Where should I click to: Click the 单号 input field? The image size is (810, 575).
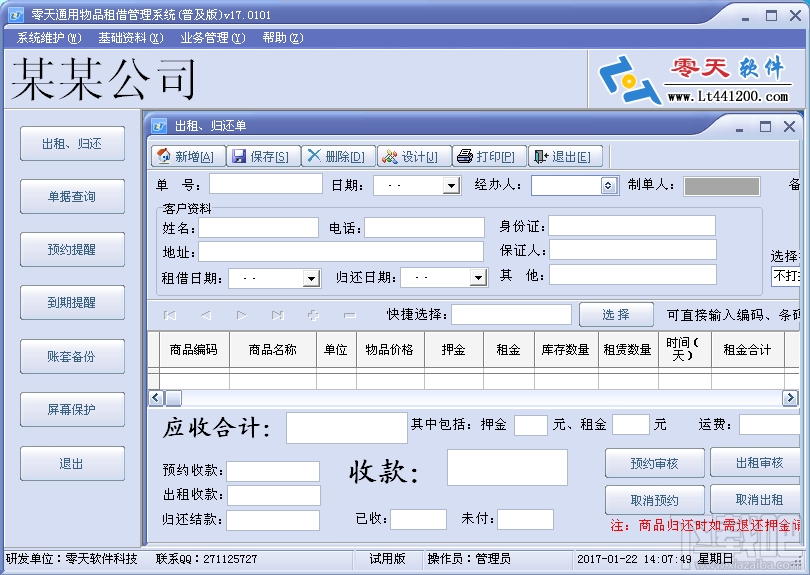pyautogui.click(x=266, y=184)
